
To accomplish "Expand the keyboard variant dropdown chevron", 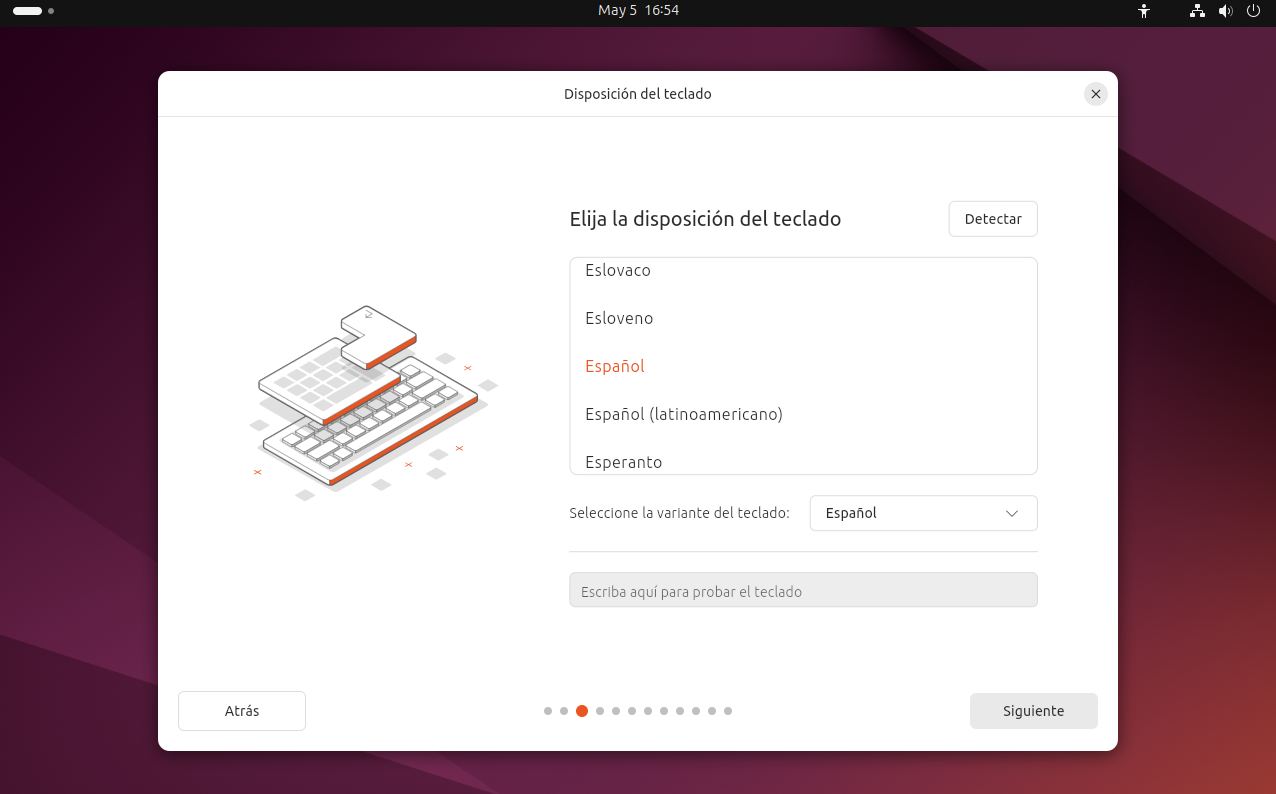I will (1011, 513).
